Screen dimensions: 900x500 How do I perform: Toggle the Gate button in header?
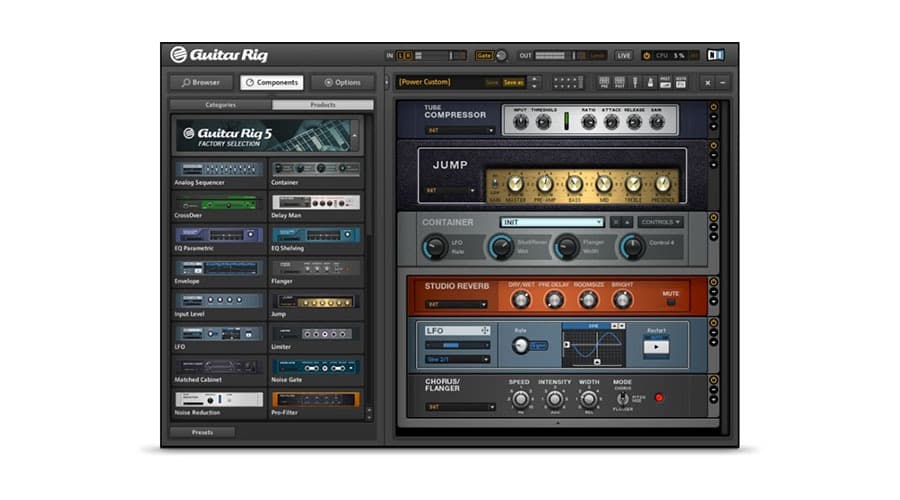click(484, 56)
